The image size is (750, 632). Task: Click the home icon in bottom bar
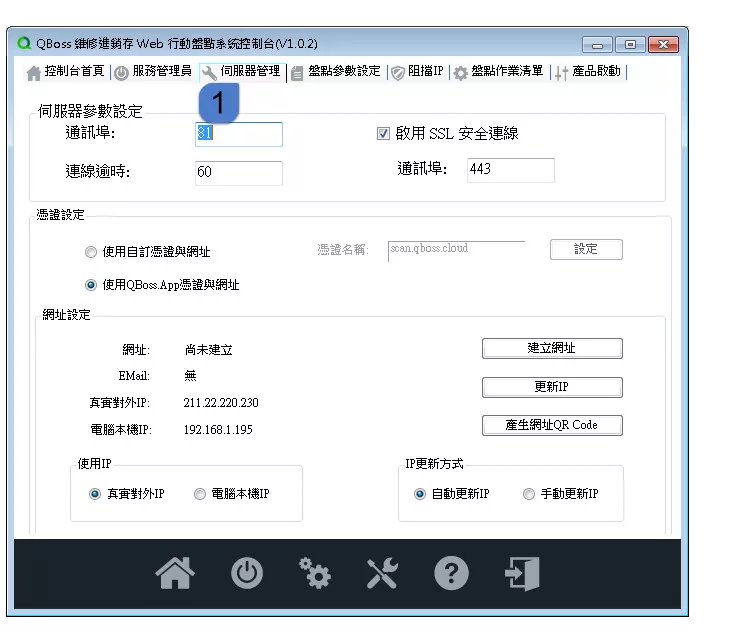click(175, 573)
